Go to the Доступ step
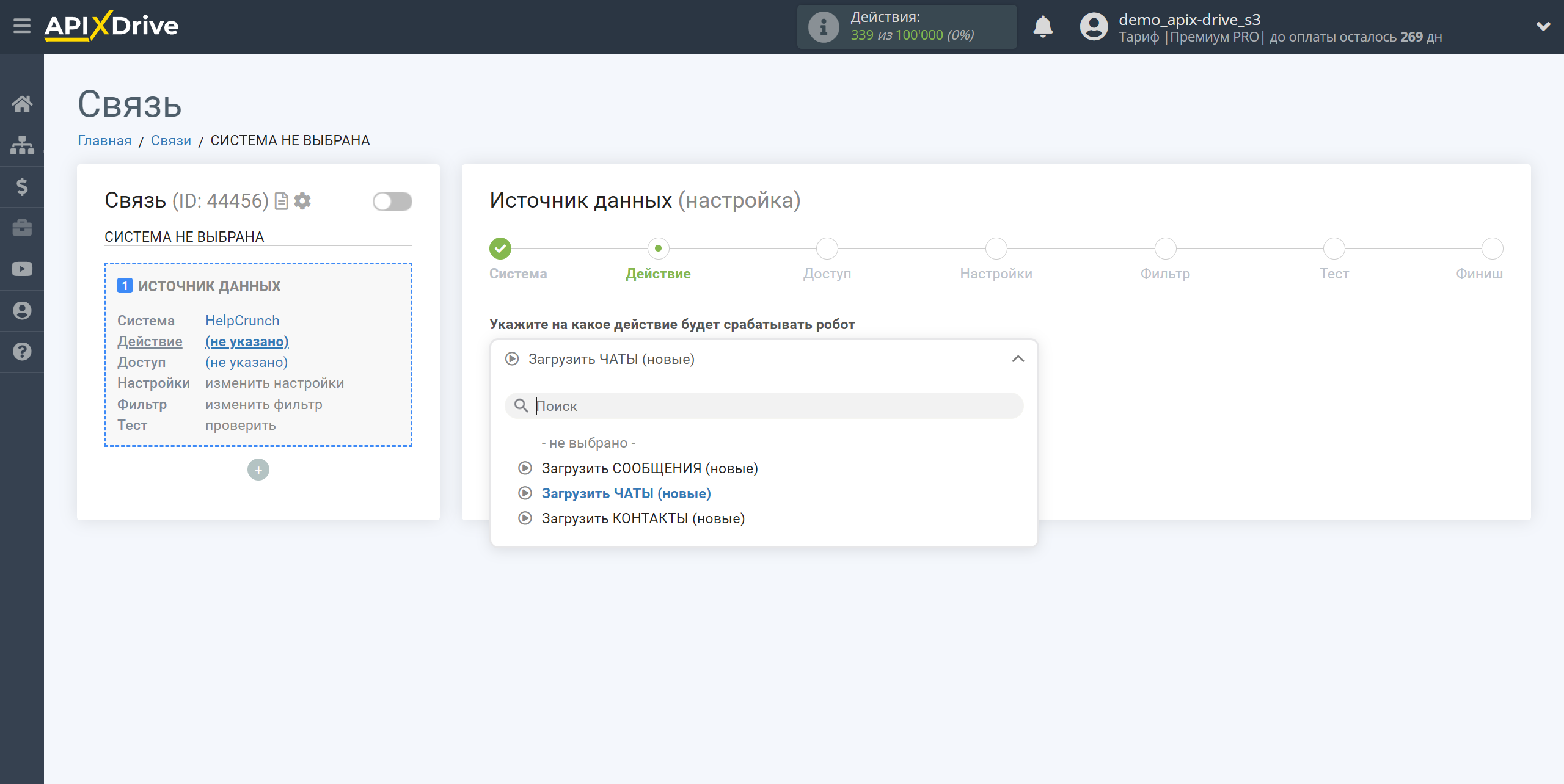The height and width of the screenshot is (784, 1564). click(x=827, y=249)
